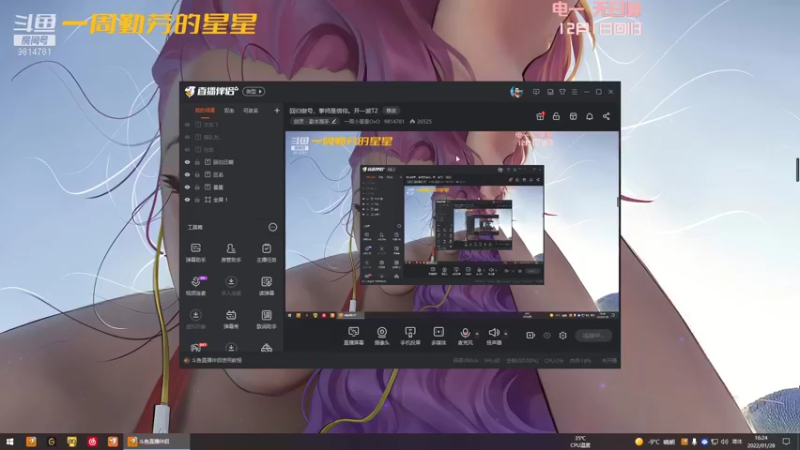The width and height of the screenshot is (800, 450).
Task: Toggle lock on 全屏 1 source
Action: (197, 199)
